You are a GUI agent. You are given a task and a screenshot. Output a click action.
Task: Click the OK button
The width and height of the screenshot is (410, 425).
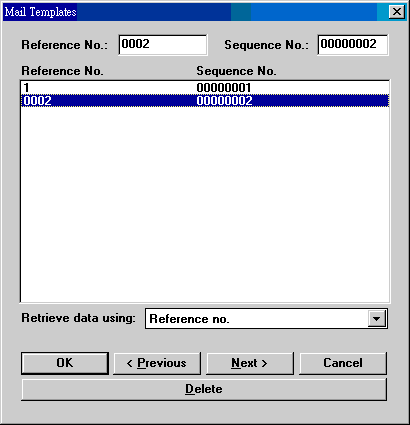[65, 363]
